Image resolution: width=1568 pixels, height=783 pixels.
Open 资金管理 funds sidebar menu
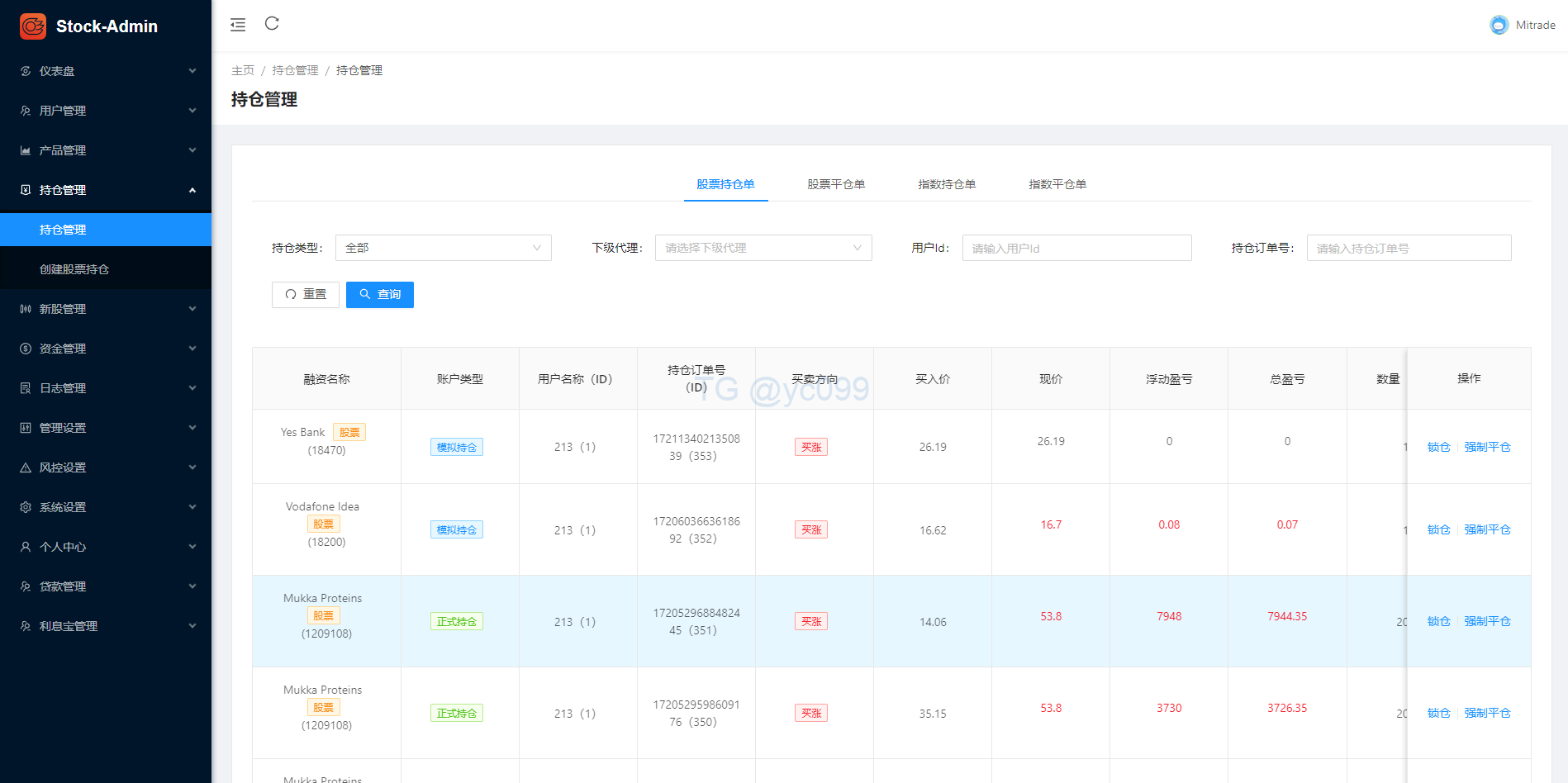coord(106,349)
